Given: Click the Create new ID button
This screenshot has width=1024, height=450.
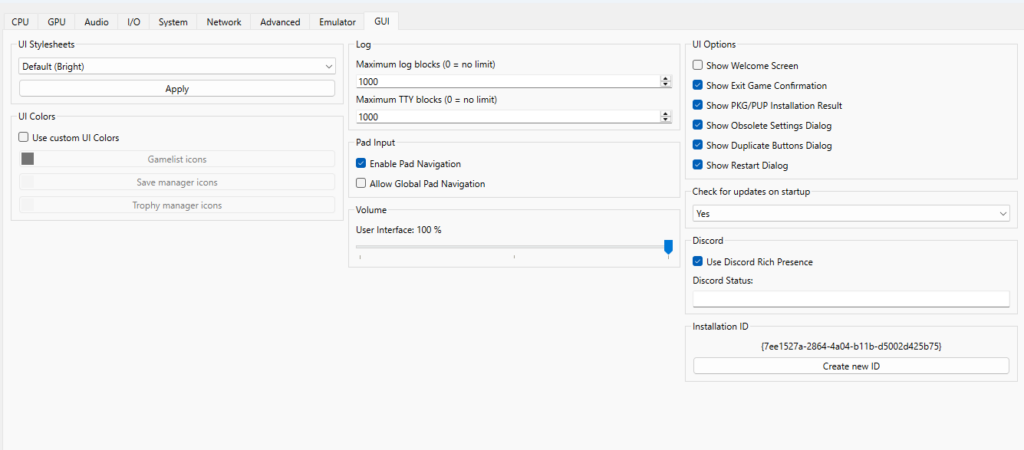Looking at the screenshot, I should (x=851, y=366).
